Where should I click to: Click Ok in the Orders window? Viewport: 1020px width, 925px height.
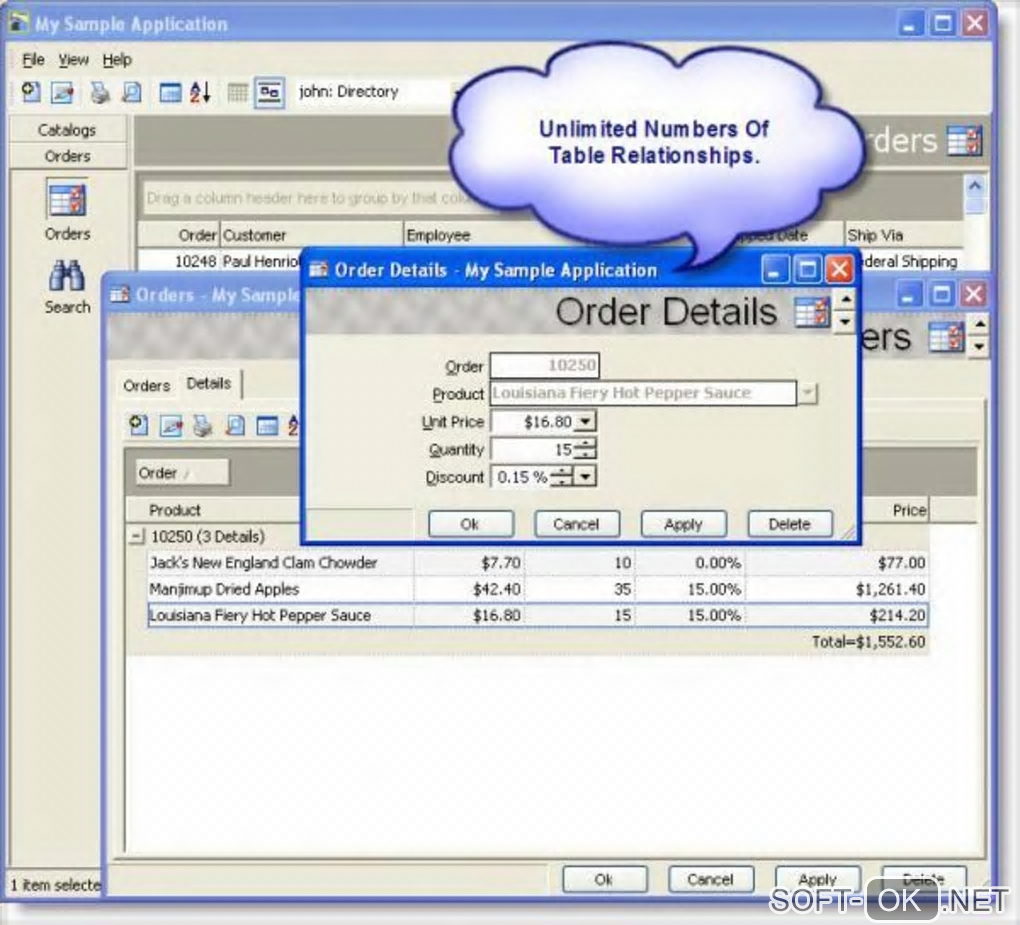604,879
